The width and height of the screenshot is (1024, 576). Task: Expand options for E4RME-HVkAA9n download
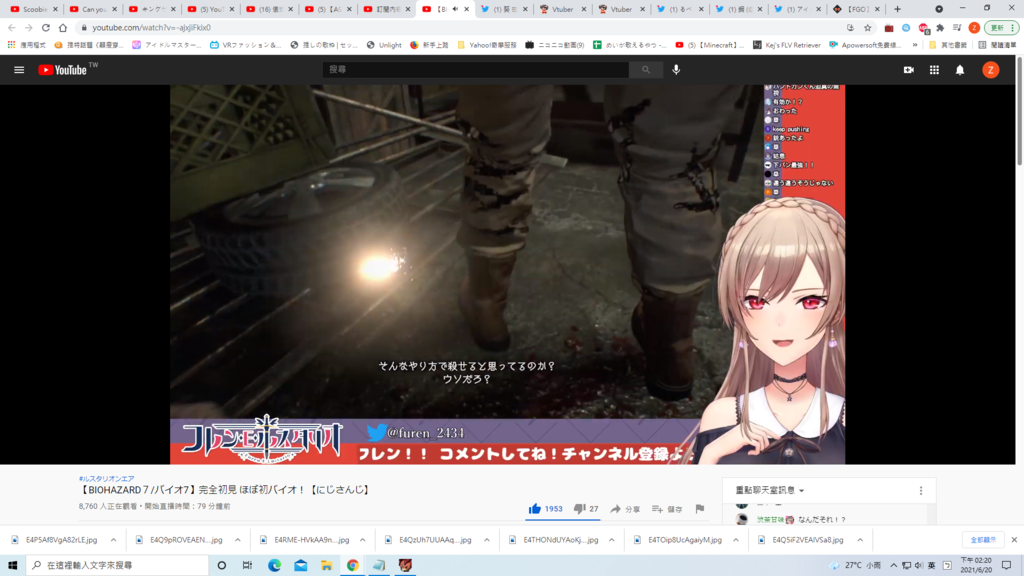point(362,540)
